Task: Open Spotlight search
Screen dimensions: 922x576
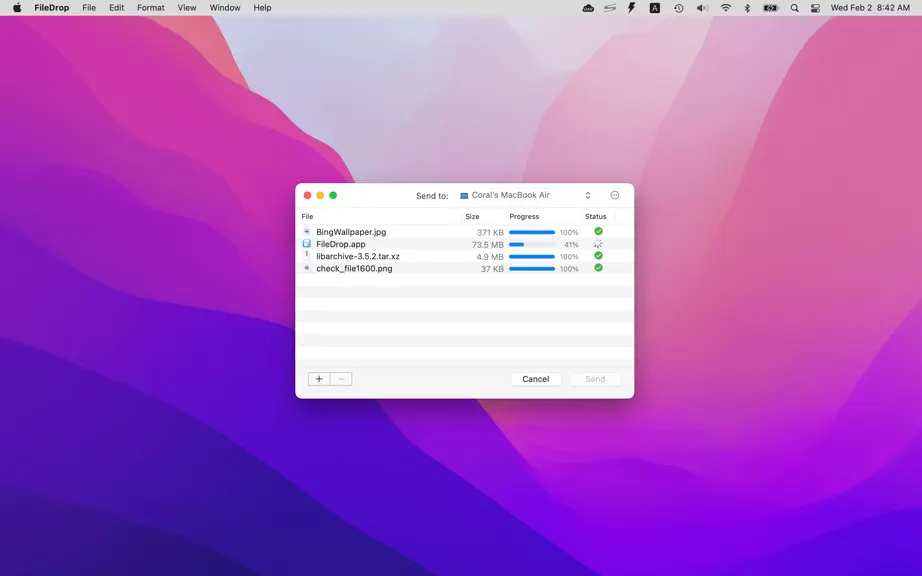Action: click(794, 8)
